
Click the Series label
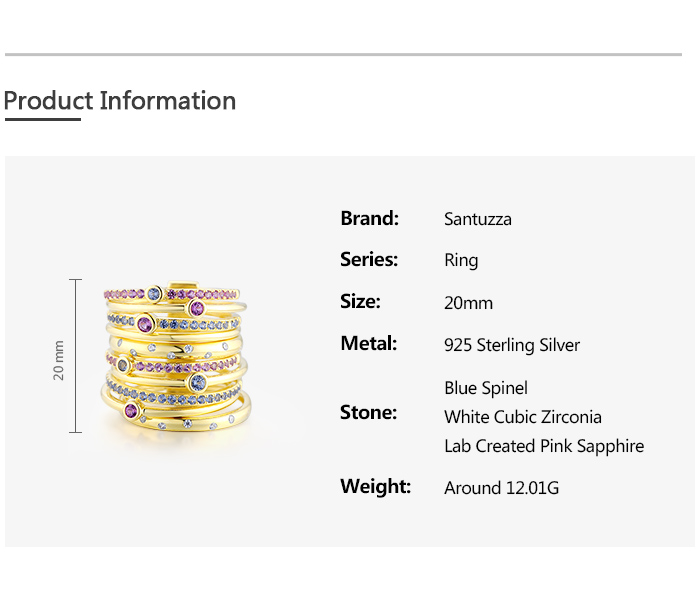(x=369, y=259)
